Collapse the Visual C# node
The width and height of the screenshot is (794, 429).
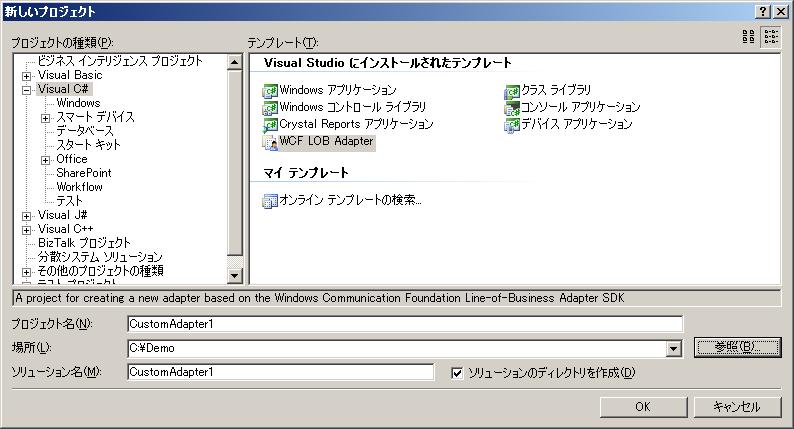tap(26, 91)
